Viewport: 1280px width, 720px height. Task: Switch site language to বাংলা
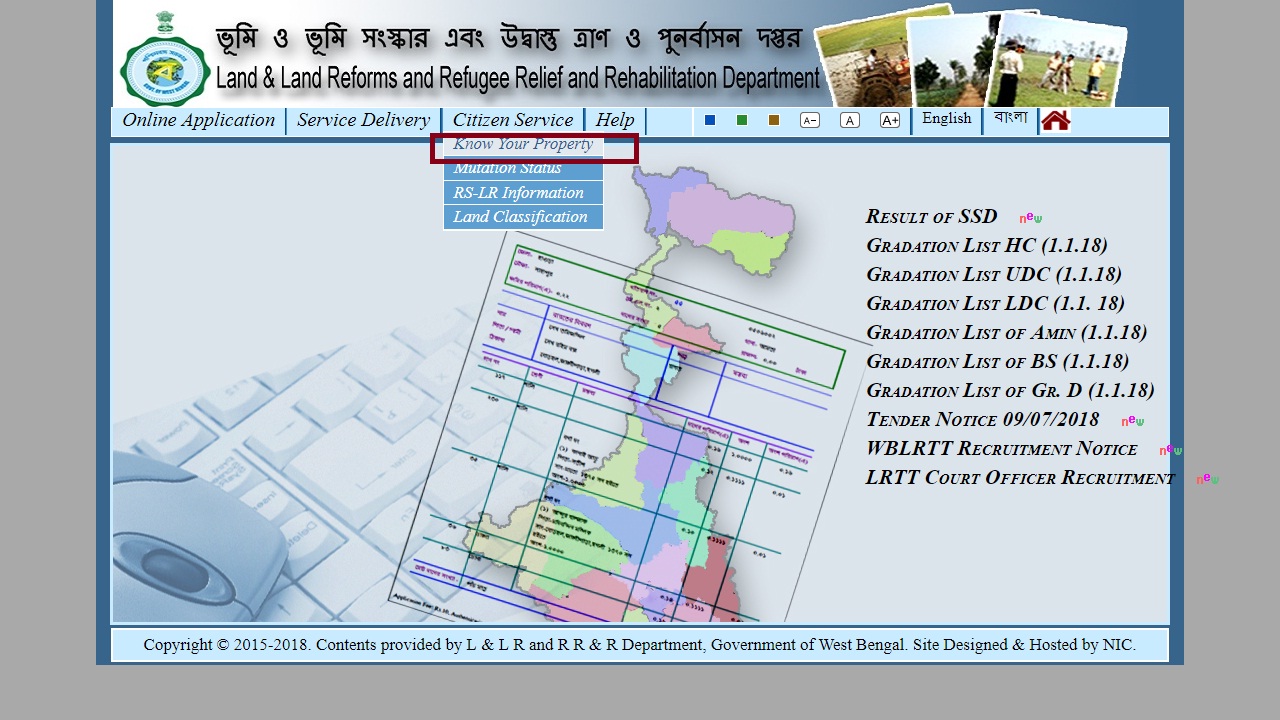pos(1010,118)
